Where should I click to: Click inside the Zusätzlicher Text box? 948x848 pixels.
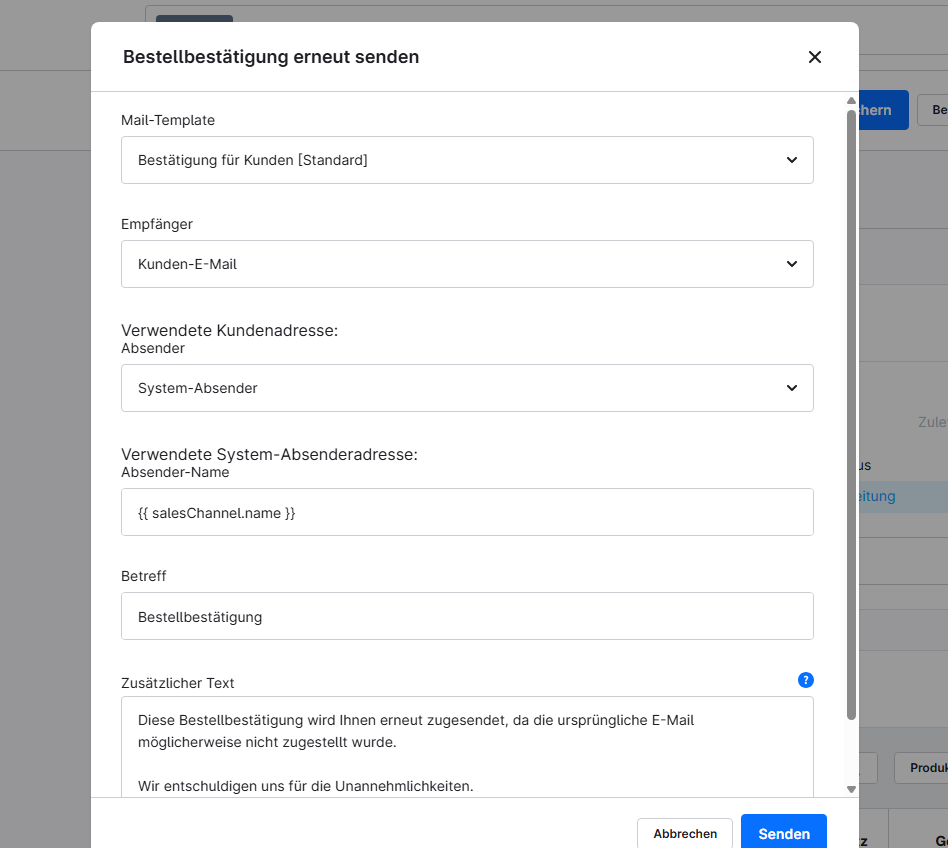click(467, 752)
